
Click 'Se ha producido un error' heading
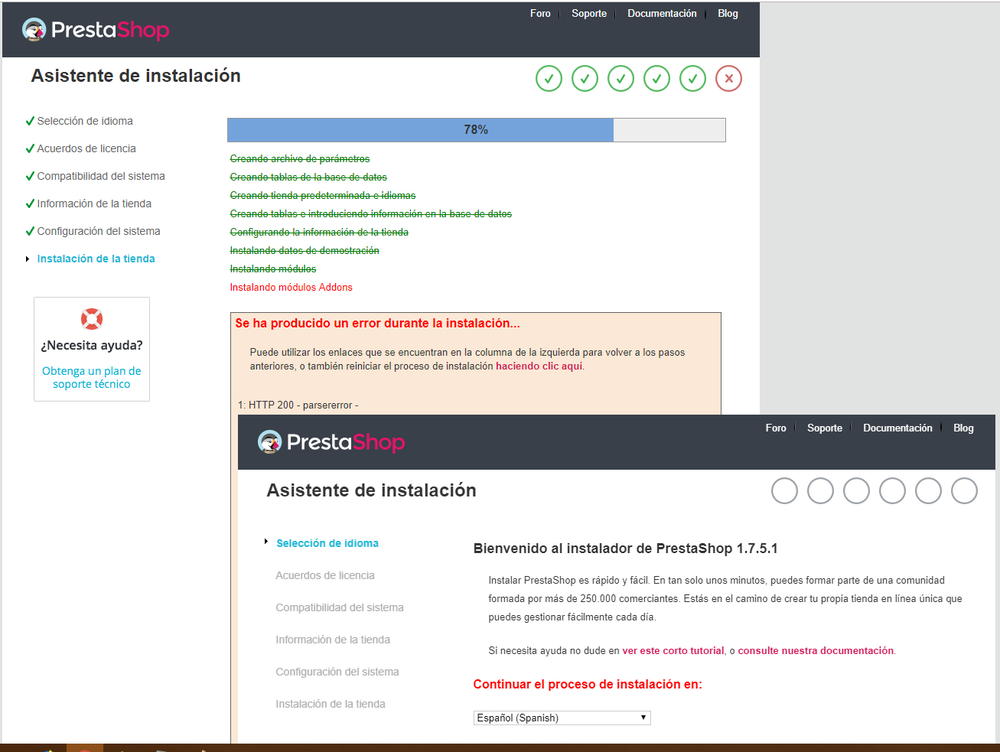(x=377, y=323)
